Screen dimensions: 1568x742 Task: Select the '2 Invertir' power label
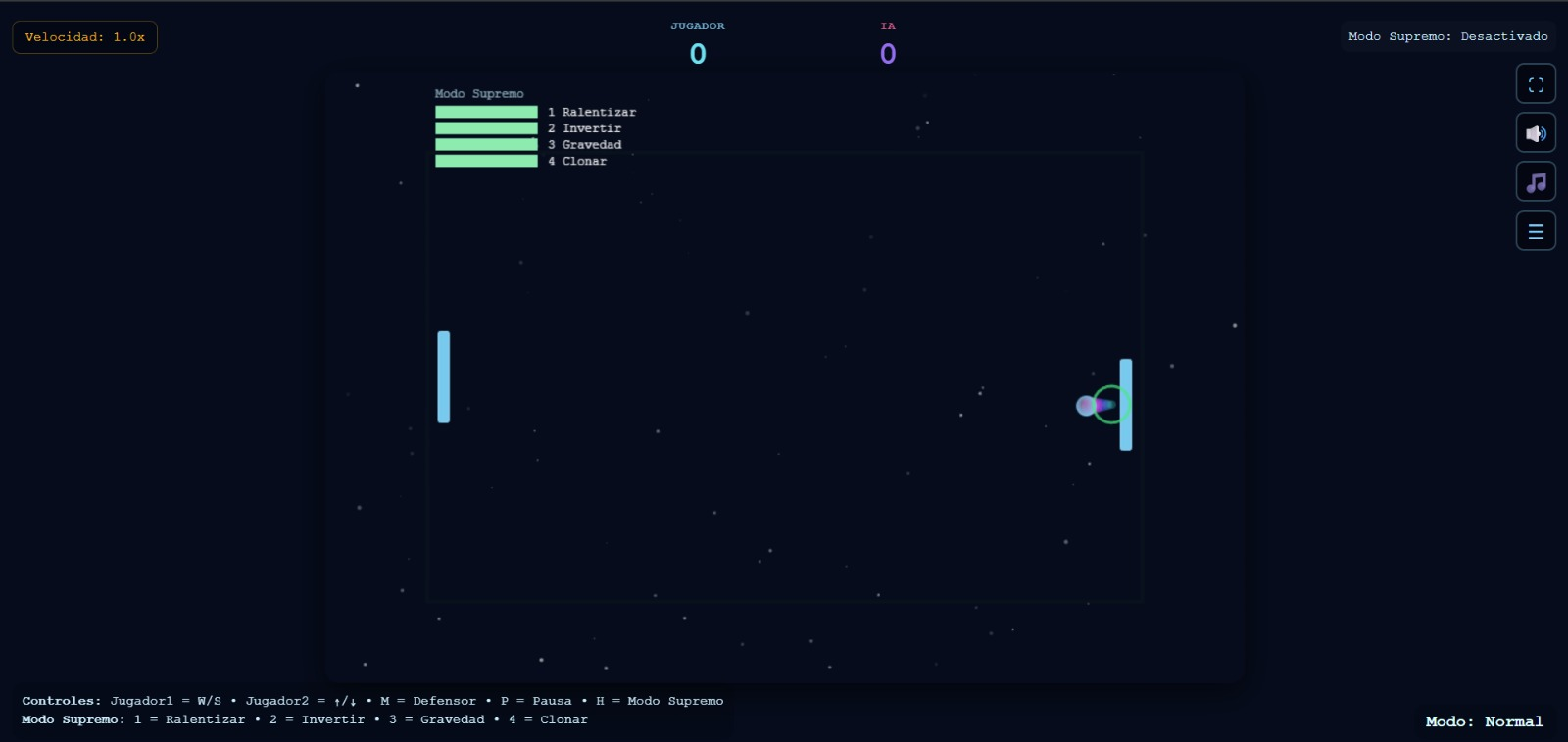coord(585,128)
